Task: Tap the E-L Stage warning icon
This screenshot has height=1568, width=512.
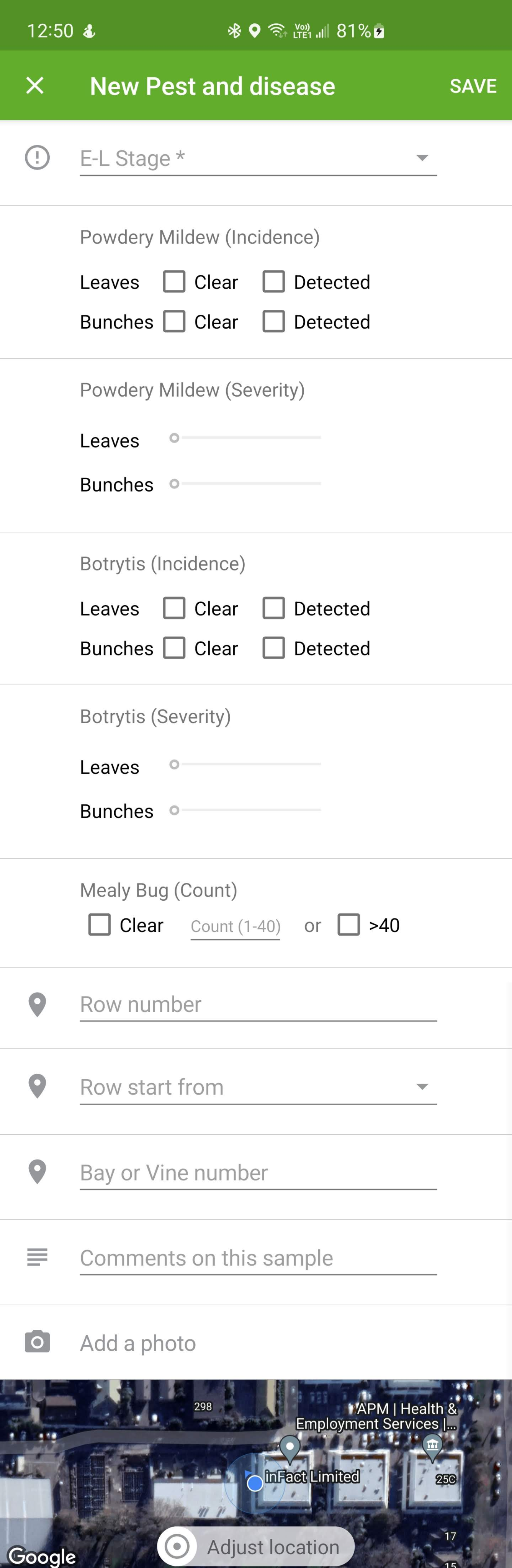Action: [37, 158]
